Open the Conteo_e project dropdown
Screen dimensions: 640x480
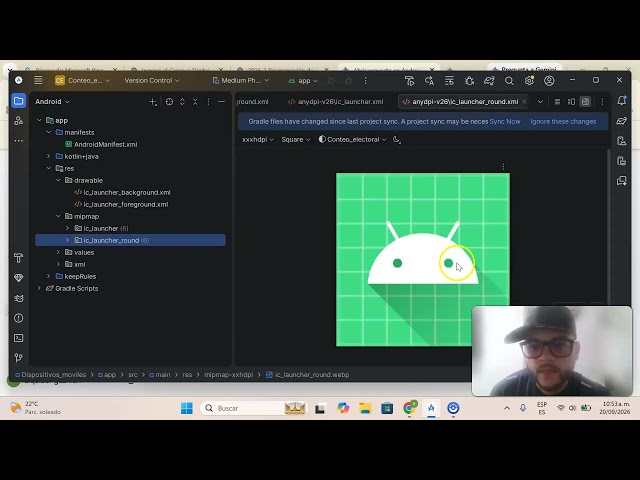tap(82, 81)
